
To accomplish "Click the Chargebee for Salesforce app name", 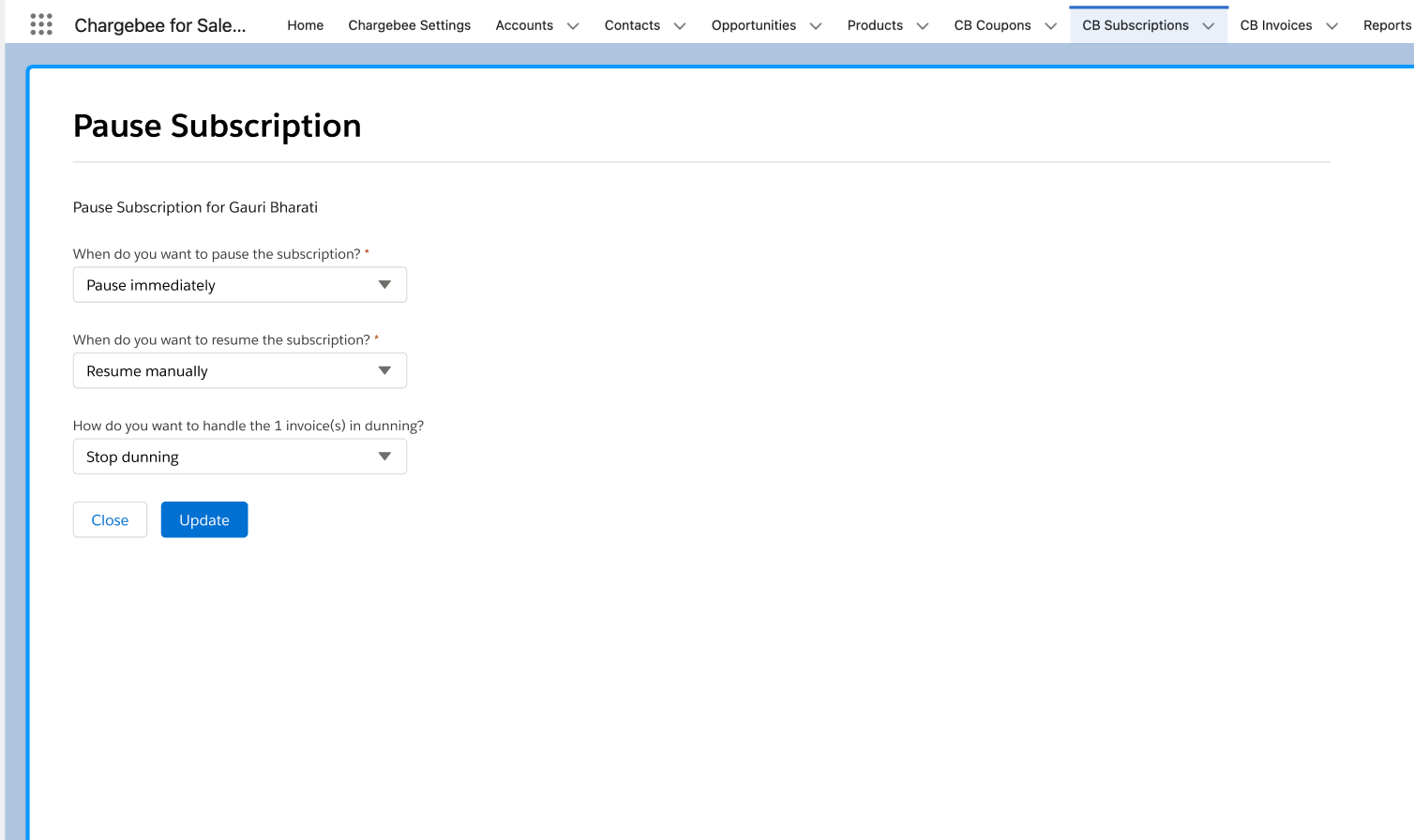I will coord(160,25).
